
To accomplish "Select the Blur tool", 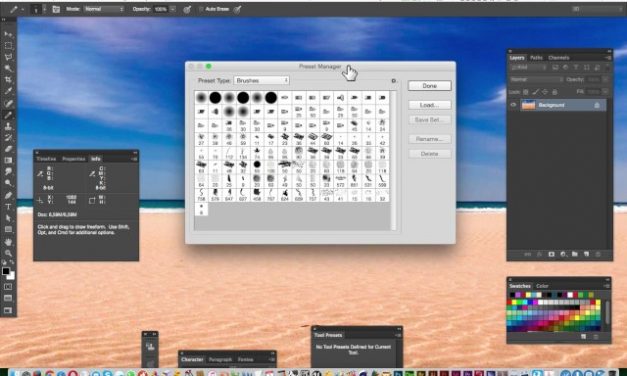I will click(8, 171).
